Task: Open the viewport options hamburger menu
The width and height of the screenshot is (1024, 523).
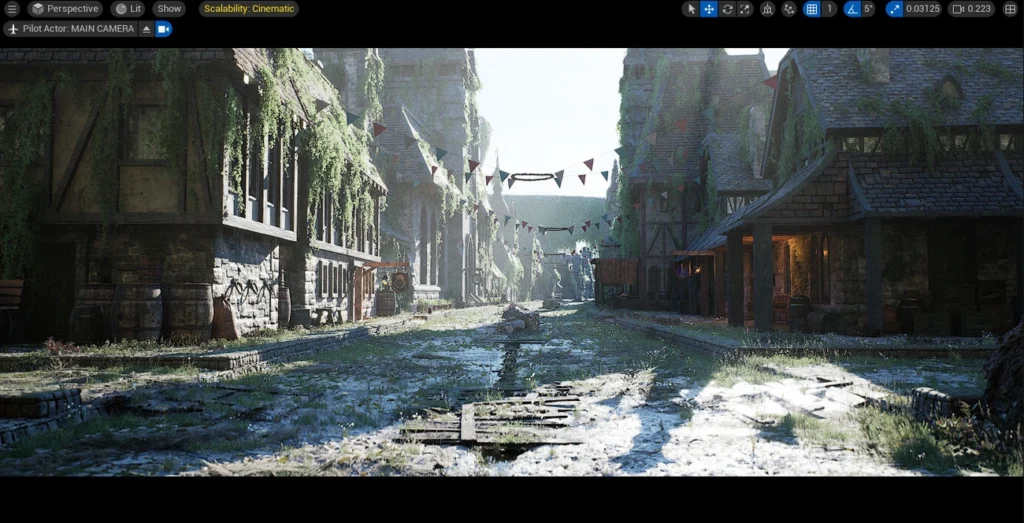Action: [12, 9]
